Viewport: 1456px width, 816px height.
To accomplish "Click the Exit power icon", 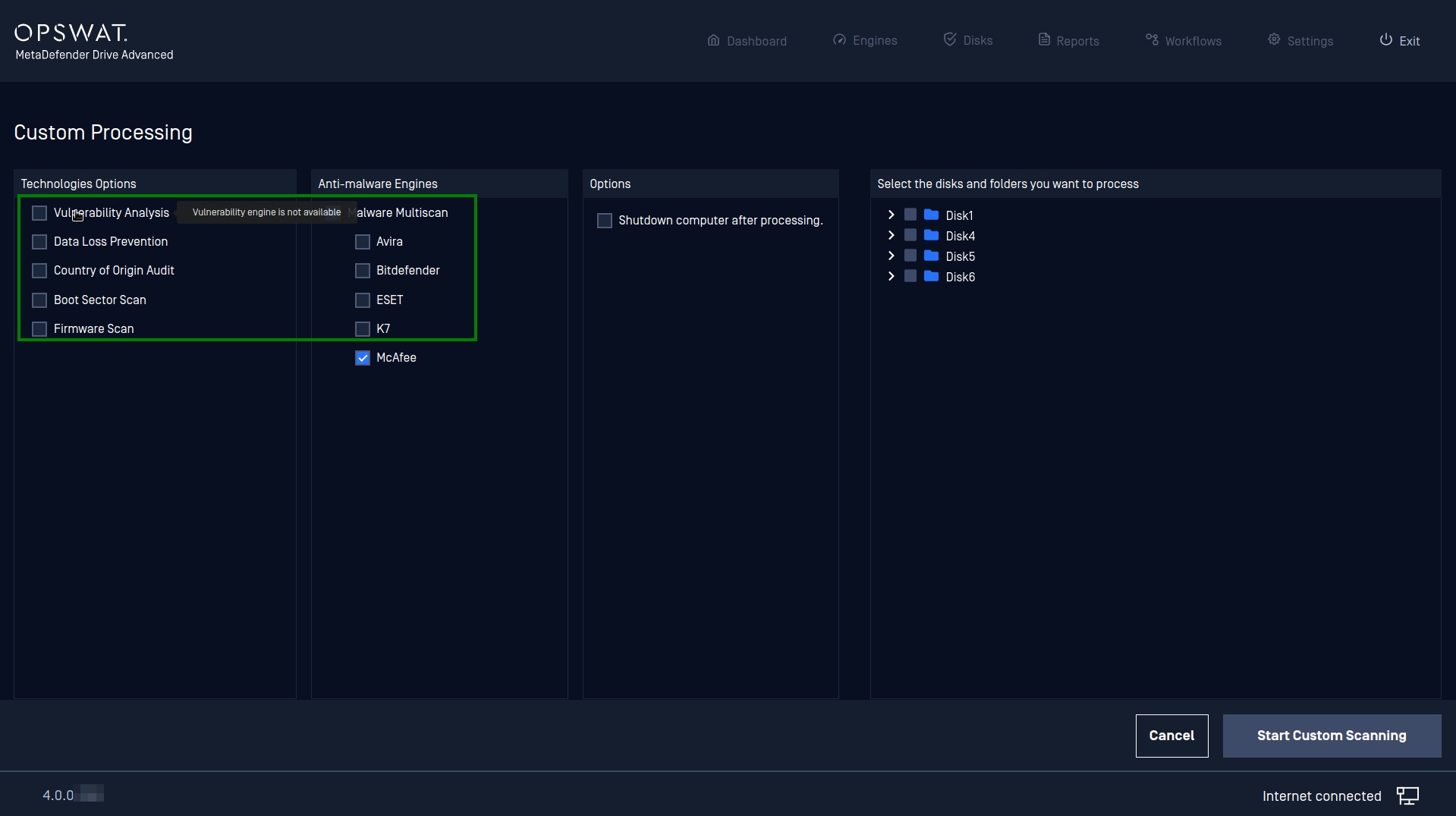I will pyautogui.click(x=1385, y=39).
